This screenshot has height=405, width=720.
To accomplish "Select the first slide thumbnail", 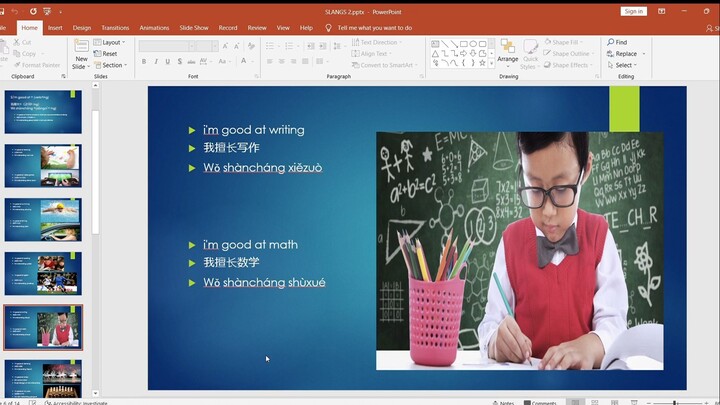I will (43, 112).
